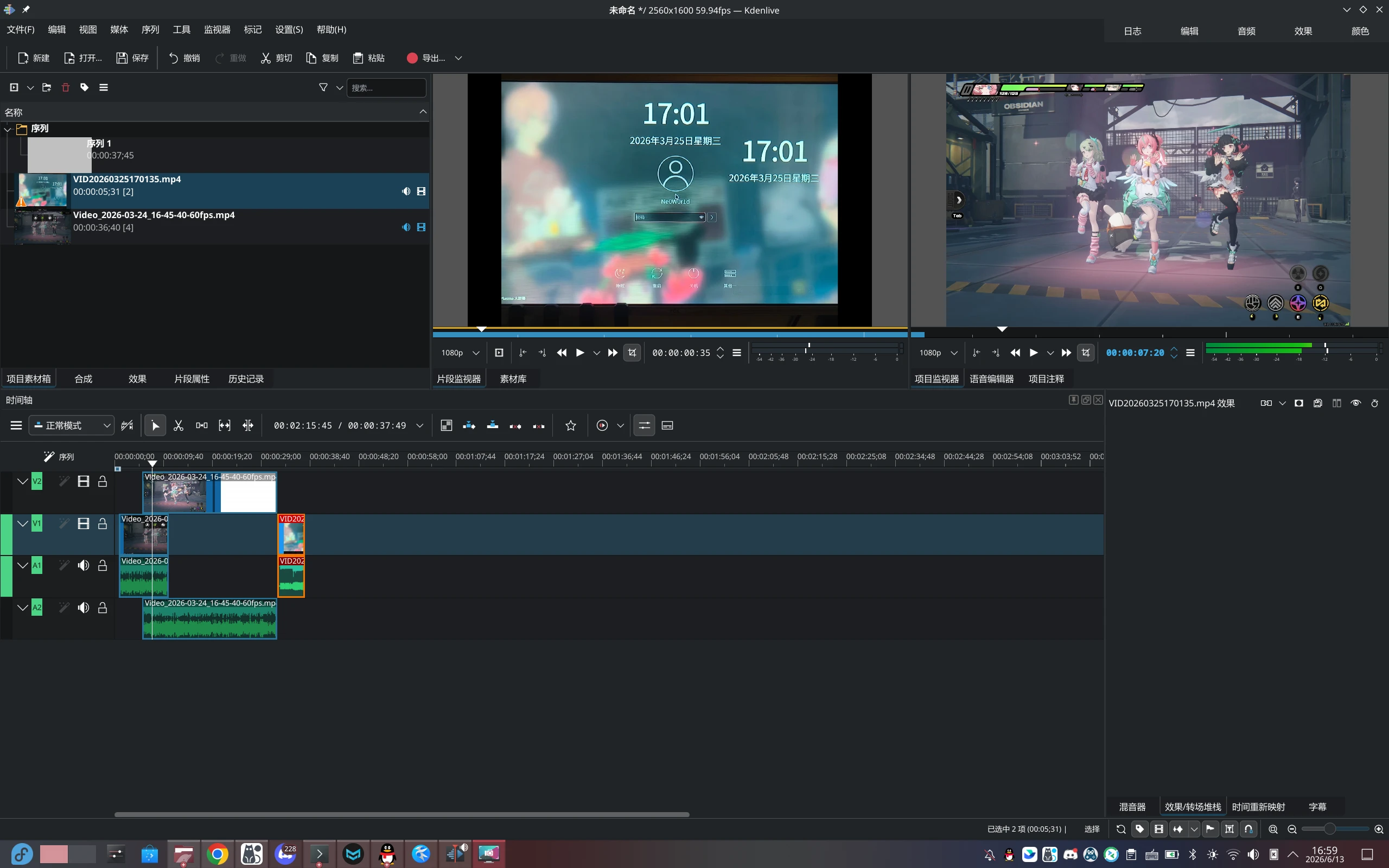
Task: Fast forward in the project monitor
Action: pos(1066,353)
